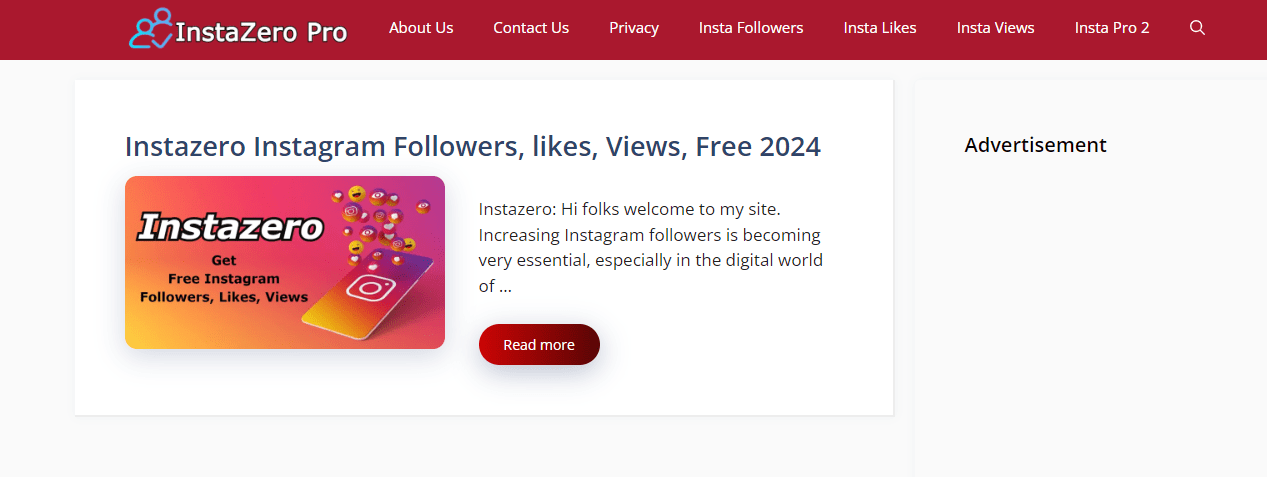The width and height of the screenshot is (1267, 477).
Task: Click the 2024 text in the post title
Action: 790,146
